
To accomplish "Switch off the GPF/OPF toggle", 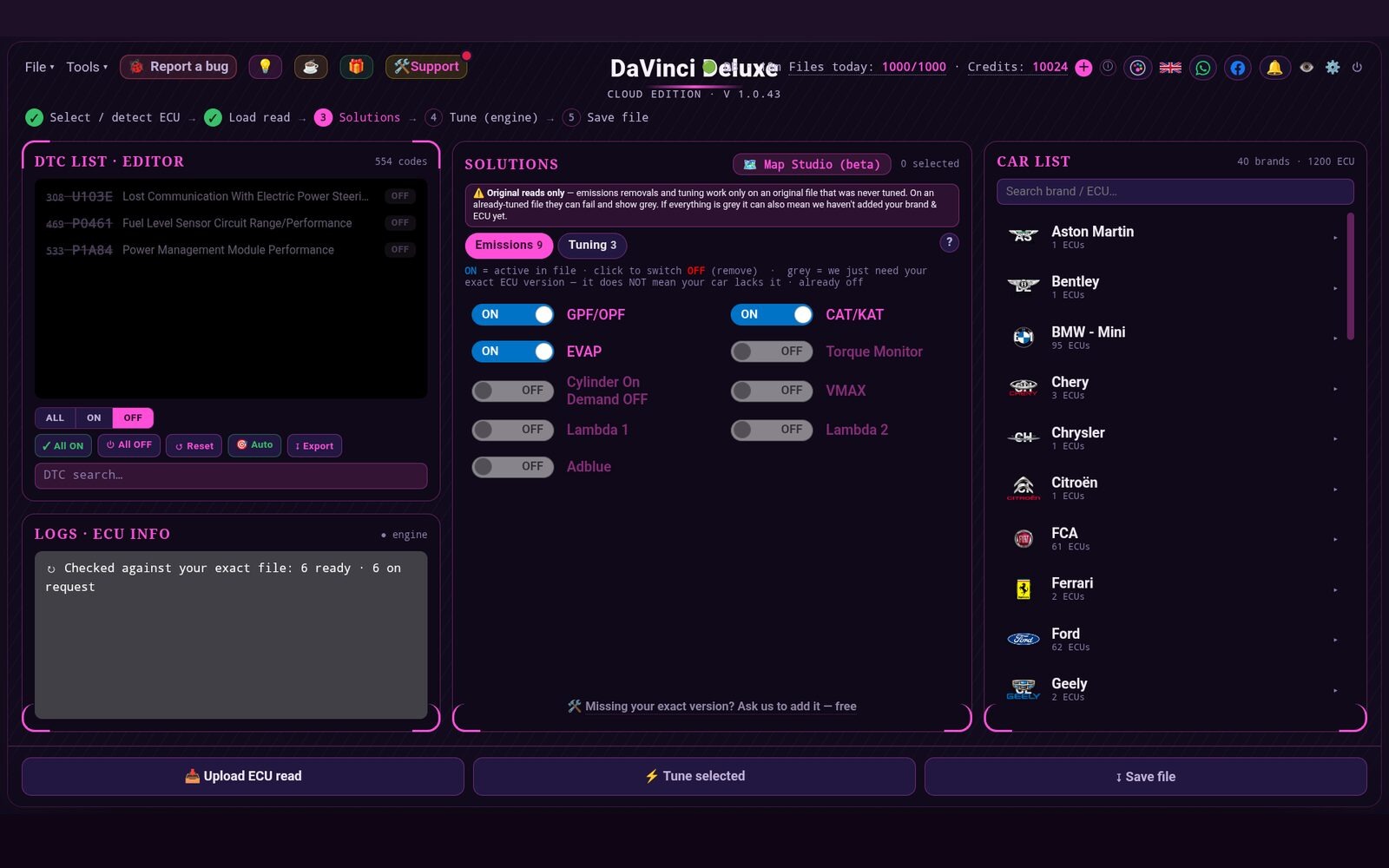I will click(x=513, y=314).
